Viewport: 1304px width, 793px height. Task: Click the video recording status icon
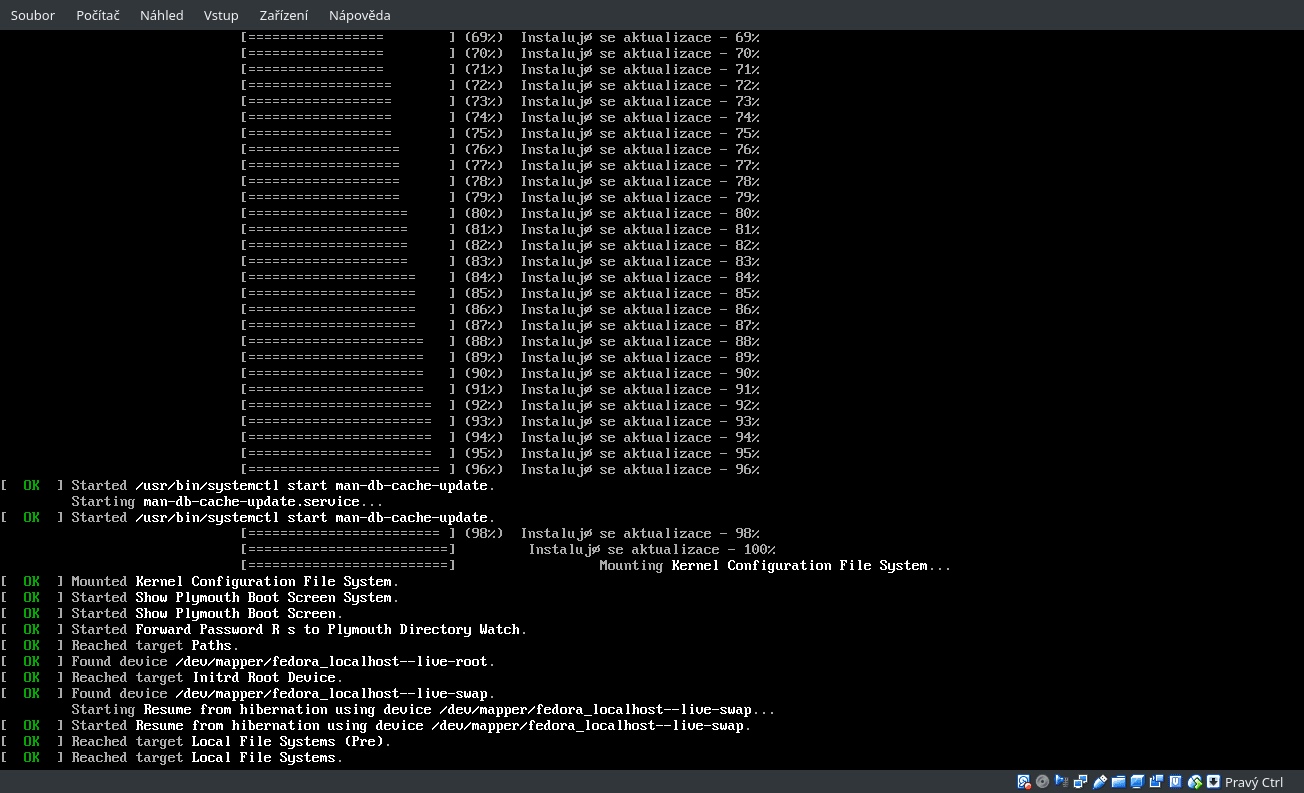tap(1157, 781)
